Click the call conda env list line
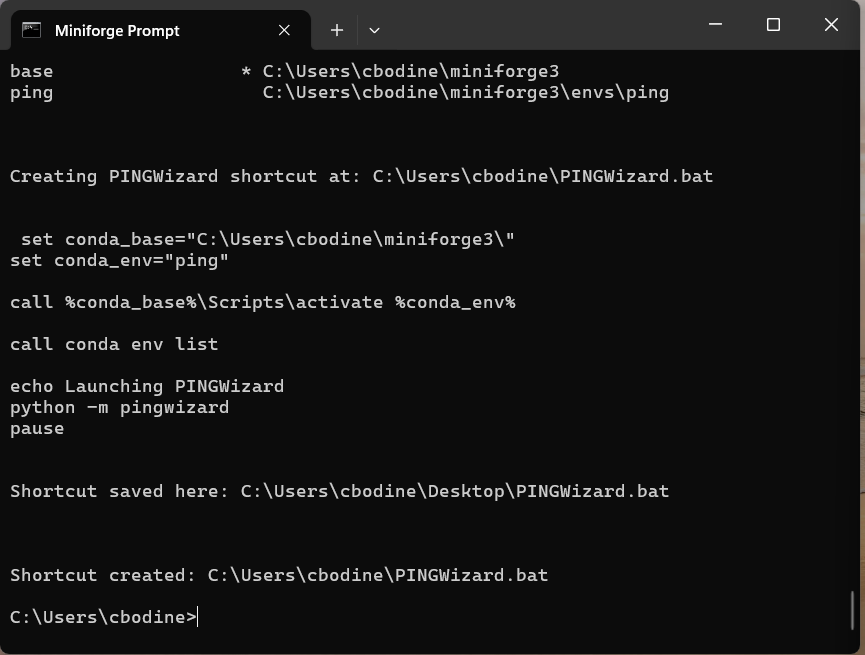865x655 pixels. click(114, 344)
